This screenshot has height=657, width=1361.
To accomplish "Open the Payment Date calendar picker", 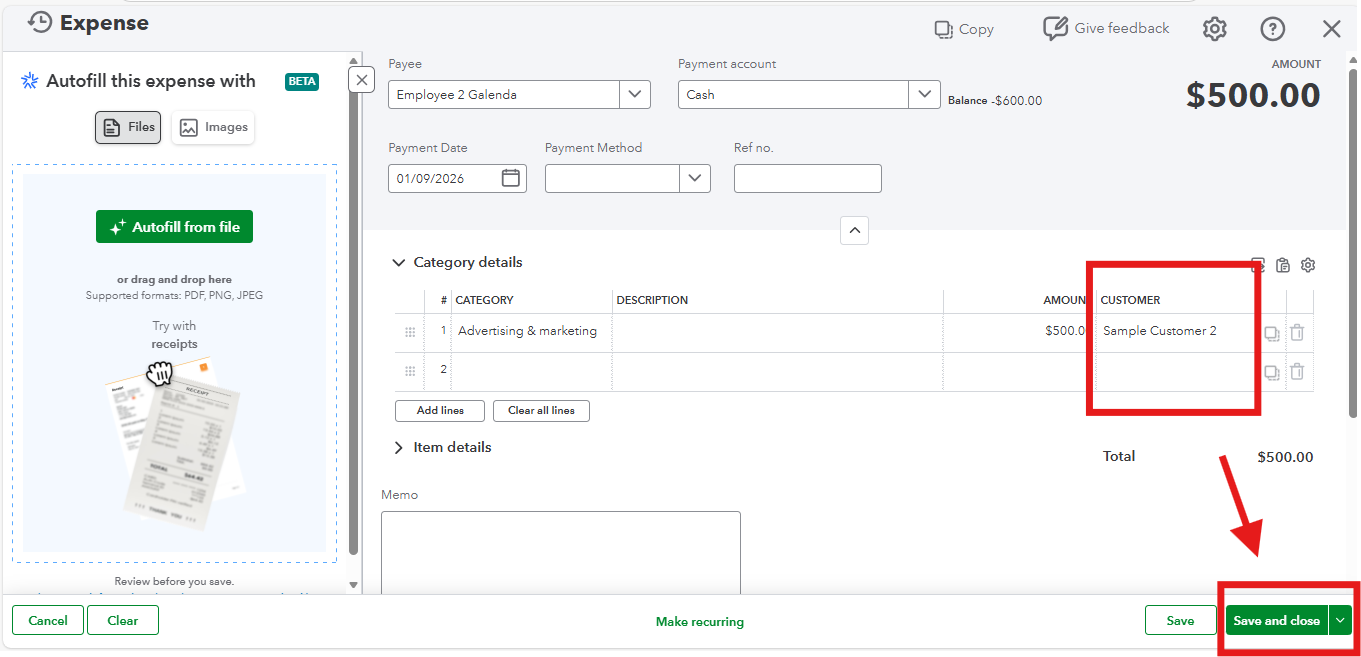I will pos(510,179).
